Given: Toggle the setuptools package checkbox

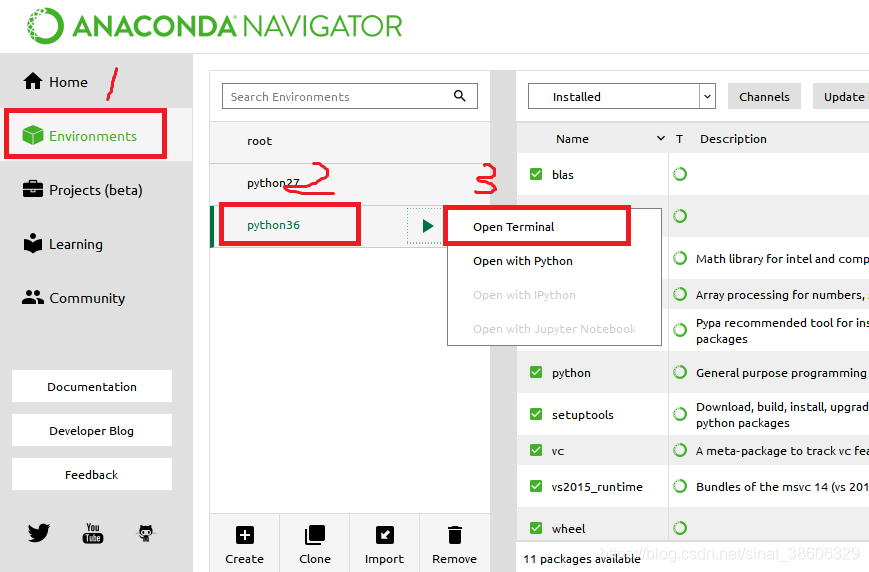Looking at the screenshot, I should 536,414.
